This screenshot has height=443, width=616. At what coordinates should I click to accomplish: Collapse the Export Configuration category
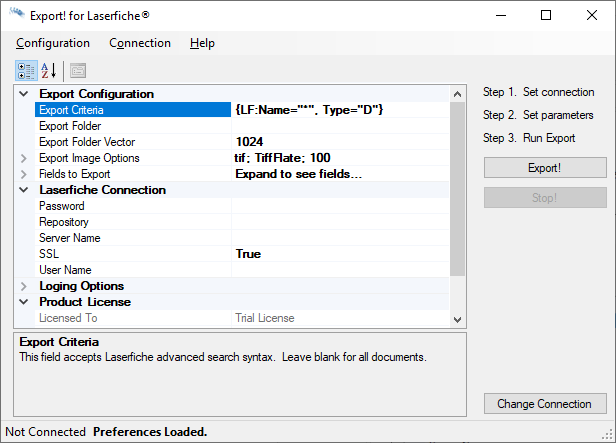(x=24, y=94)
